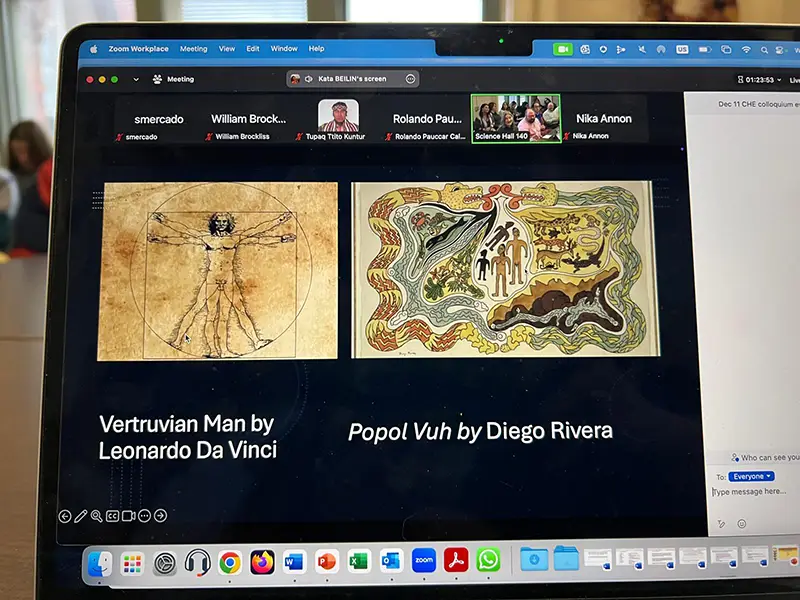Select the pen annotation tool
The image size is (800, 600).
point(81,516)
